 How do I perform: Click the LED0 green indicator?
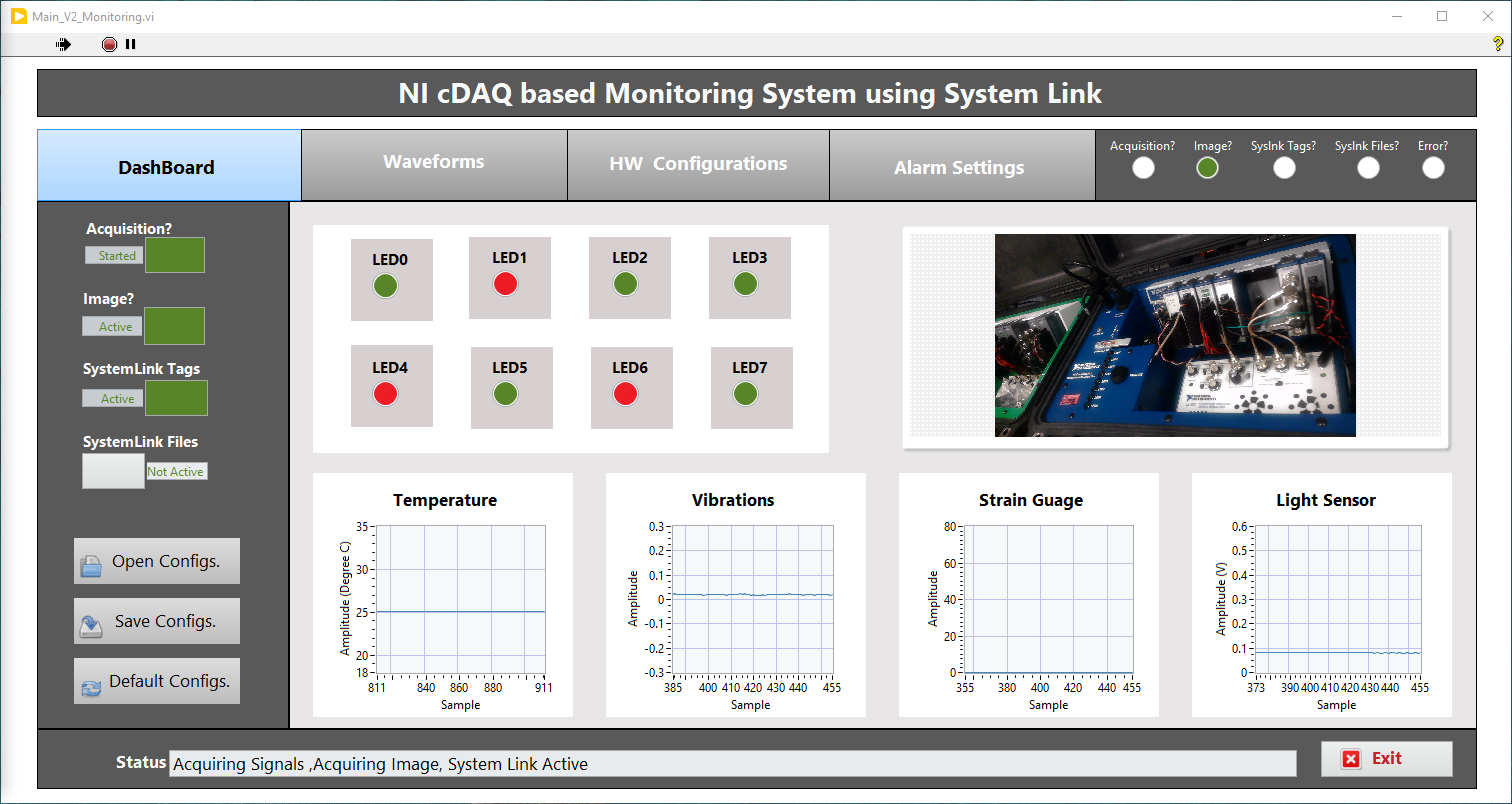coord(385,286)
